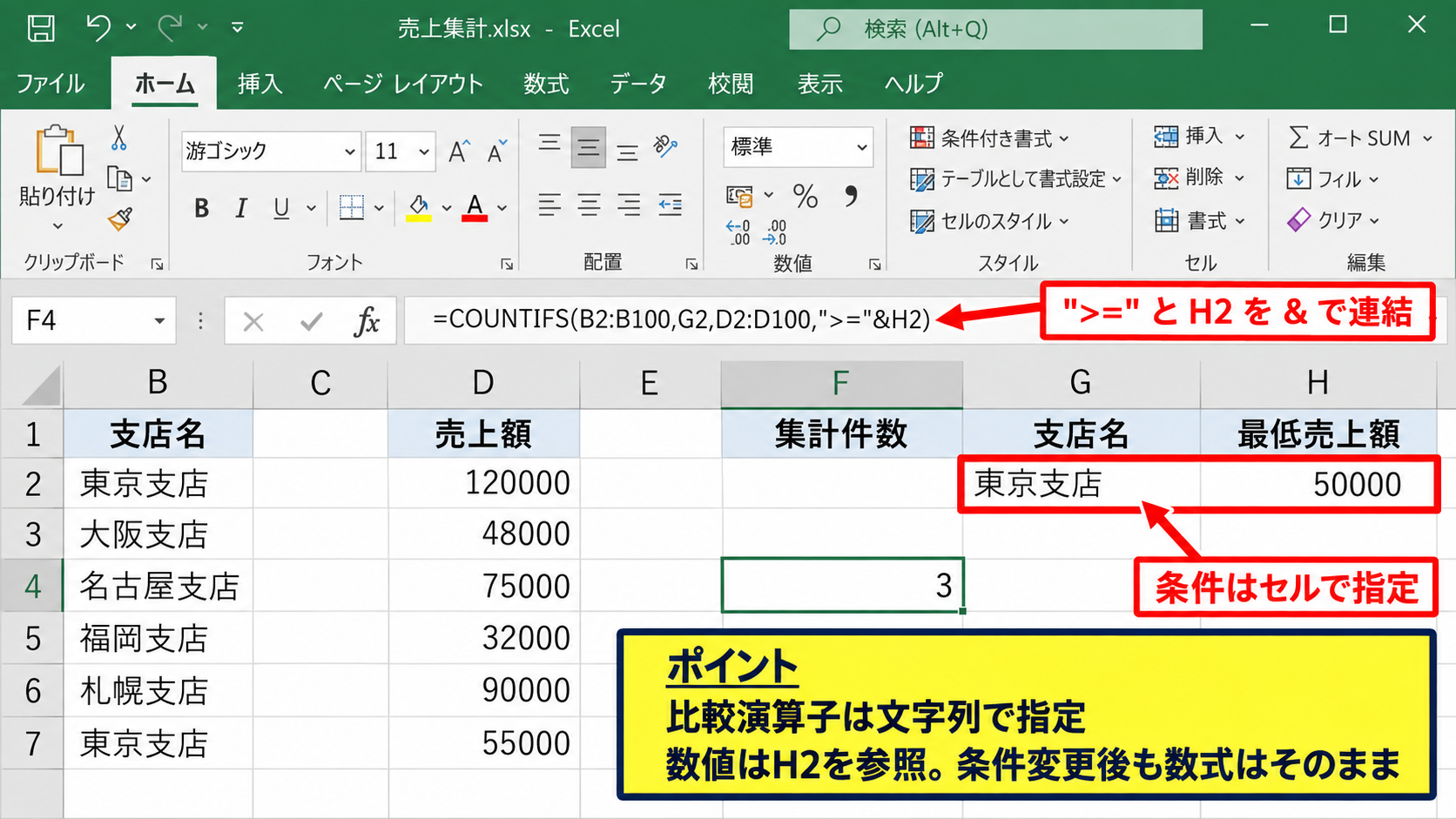Apply Percent Style icon
This screenshot has width=1456, height=819.
coord(806,196)
